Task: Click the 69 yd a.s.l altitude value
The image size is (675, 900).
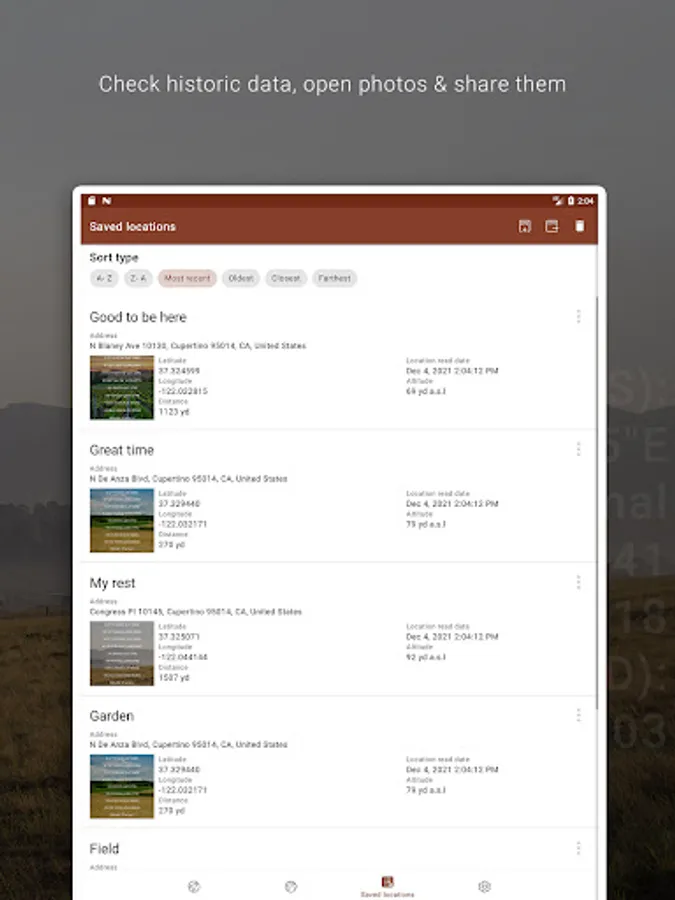Action: click(426, 391)
